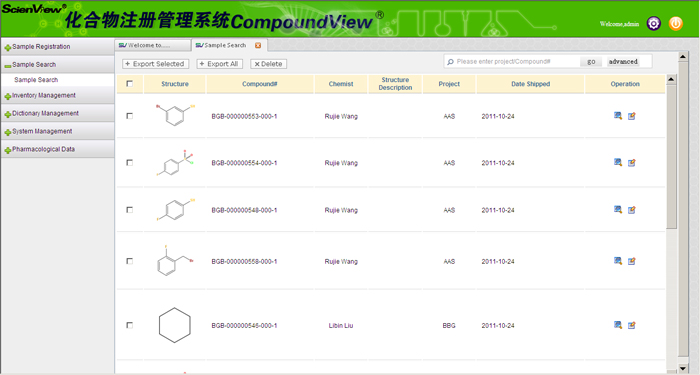View details icon for BGB-000000553-000-1

point(618,116)
